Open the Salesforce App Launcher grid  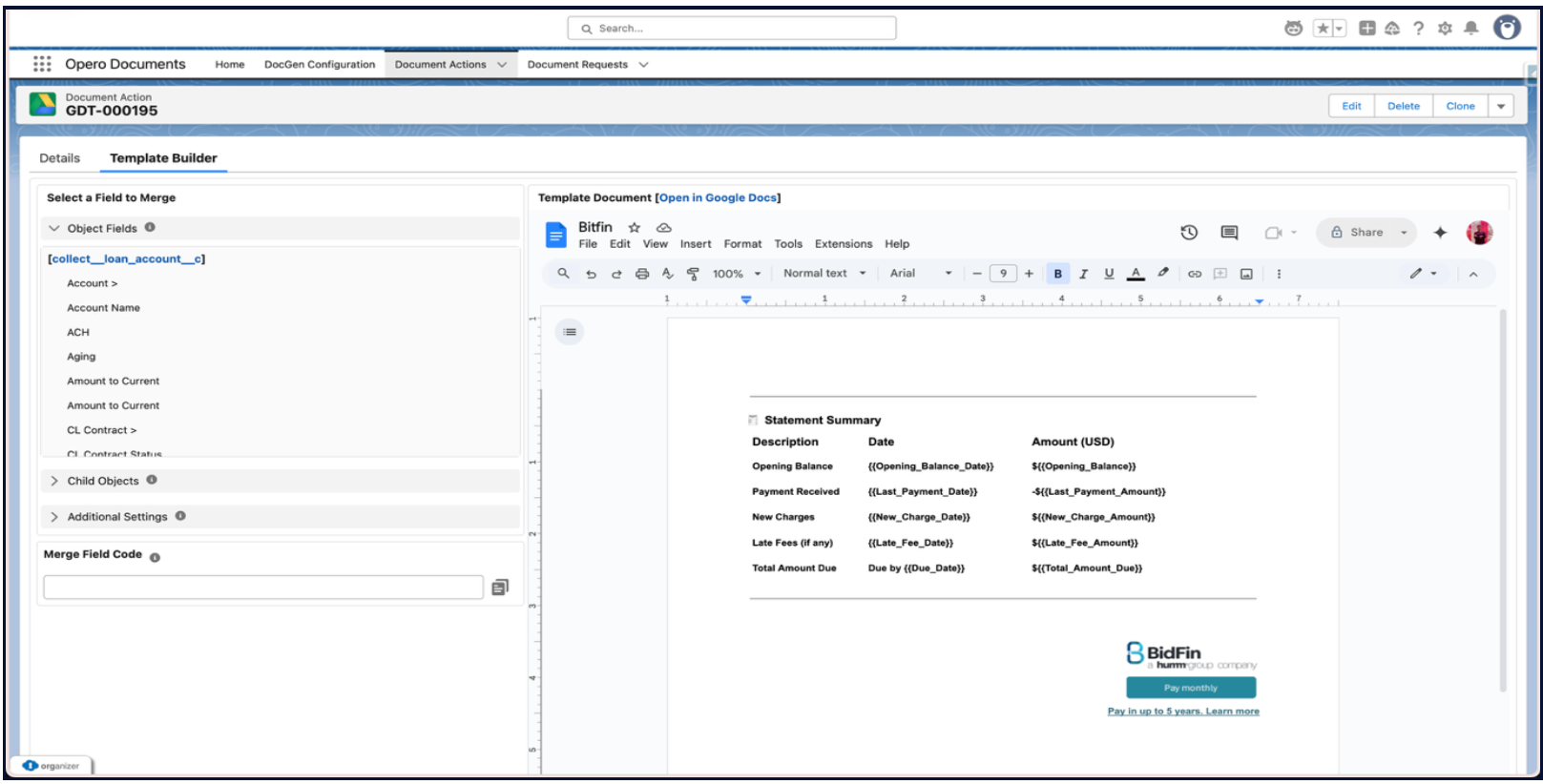42,64
